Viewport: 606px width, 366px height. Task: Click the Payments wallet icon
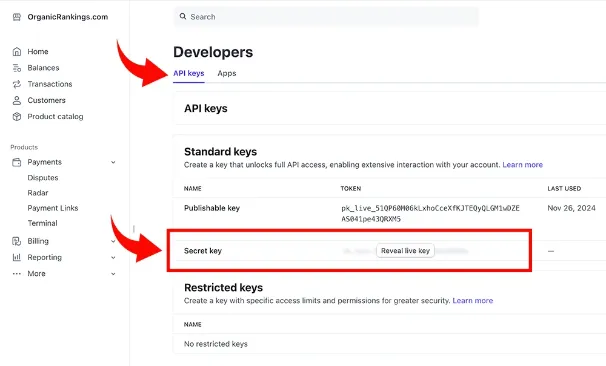click(17, 162)
